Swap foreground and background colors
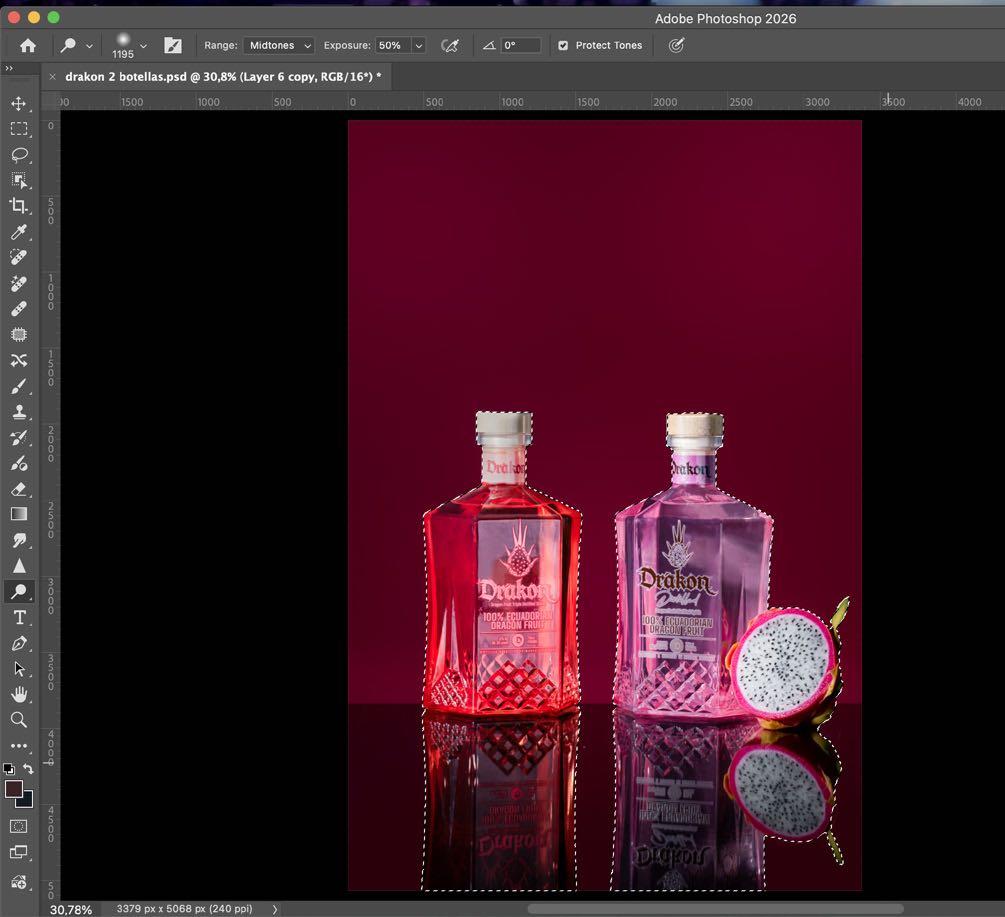The image size is (1005, 917). pos(28,768)
